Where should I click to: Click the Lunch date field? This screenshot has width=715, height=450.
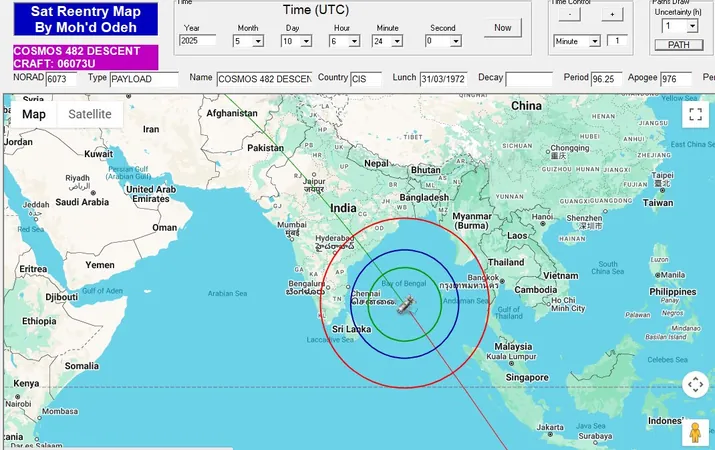443,79
